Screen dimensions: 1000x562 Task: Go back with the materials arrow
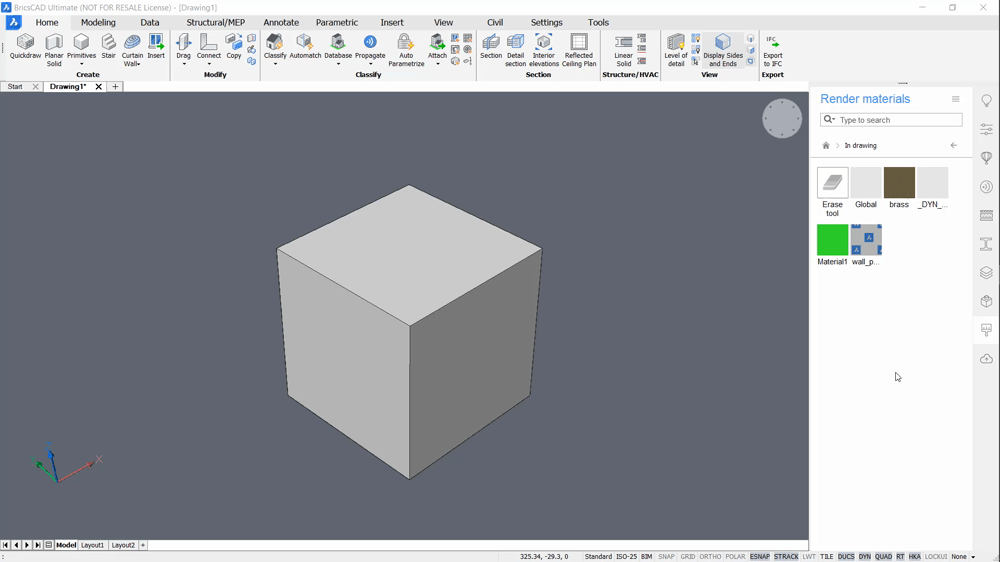tap(954, 145)
